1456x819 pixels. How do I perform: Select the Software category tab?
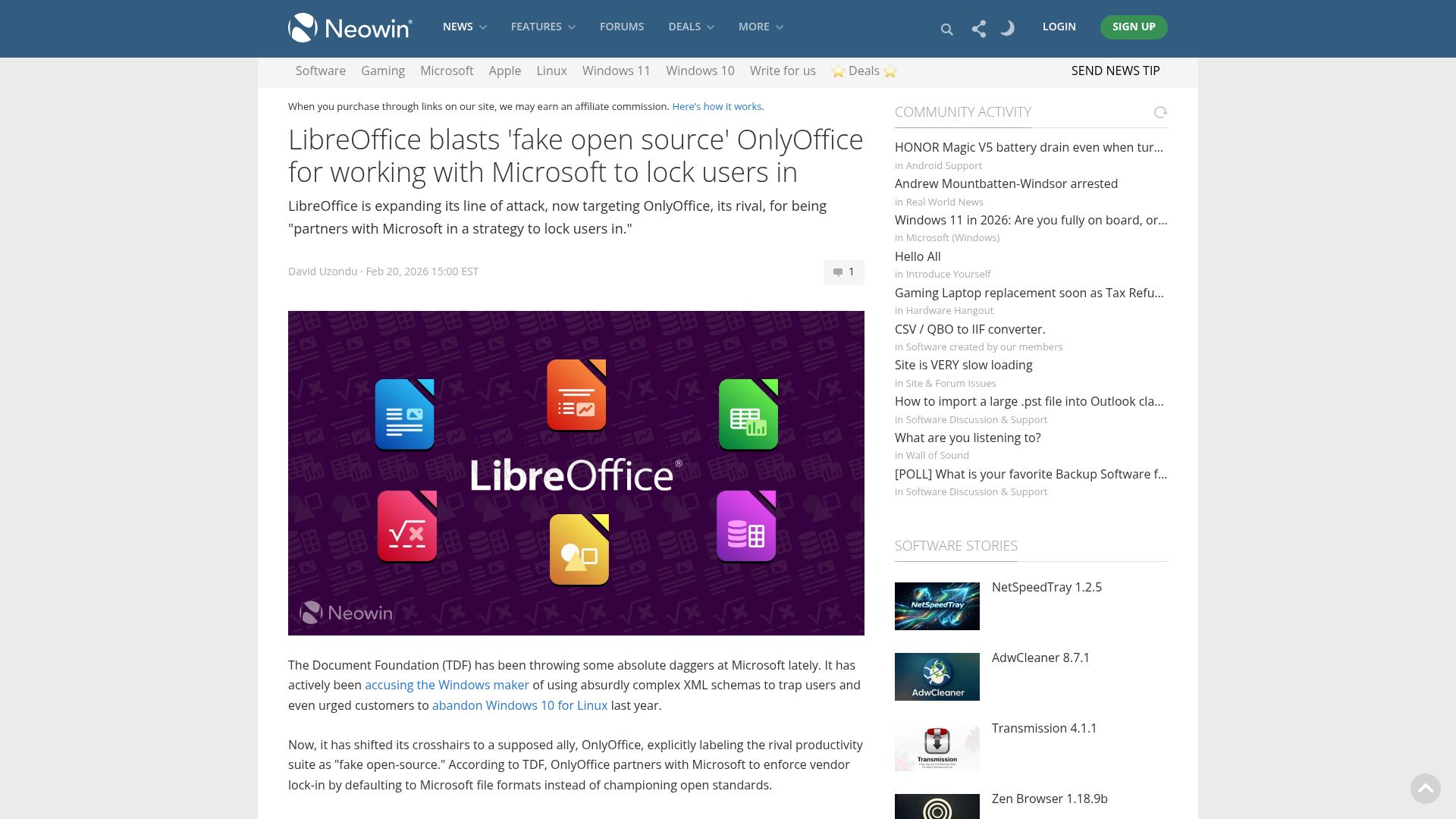321,71
